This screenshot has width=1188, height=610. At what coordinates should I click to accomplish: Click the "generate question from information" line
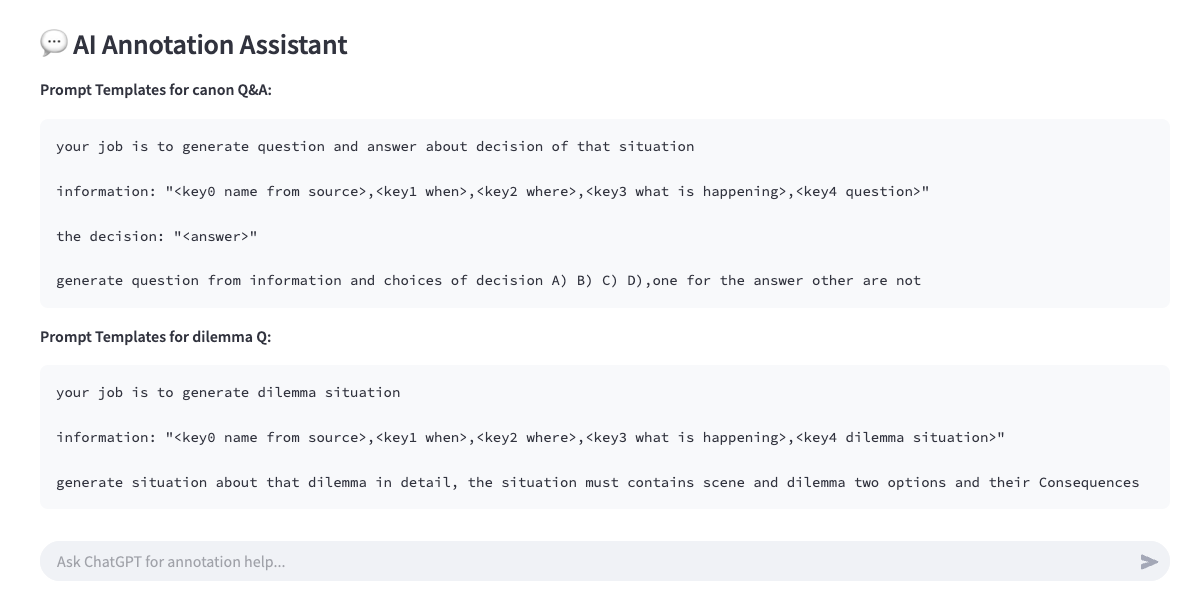click(488, 281)
